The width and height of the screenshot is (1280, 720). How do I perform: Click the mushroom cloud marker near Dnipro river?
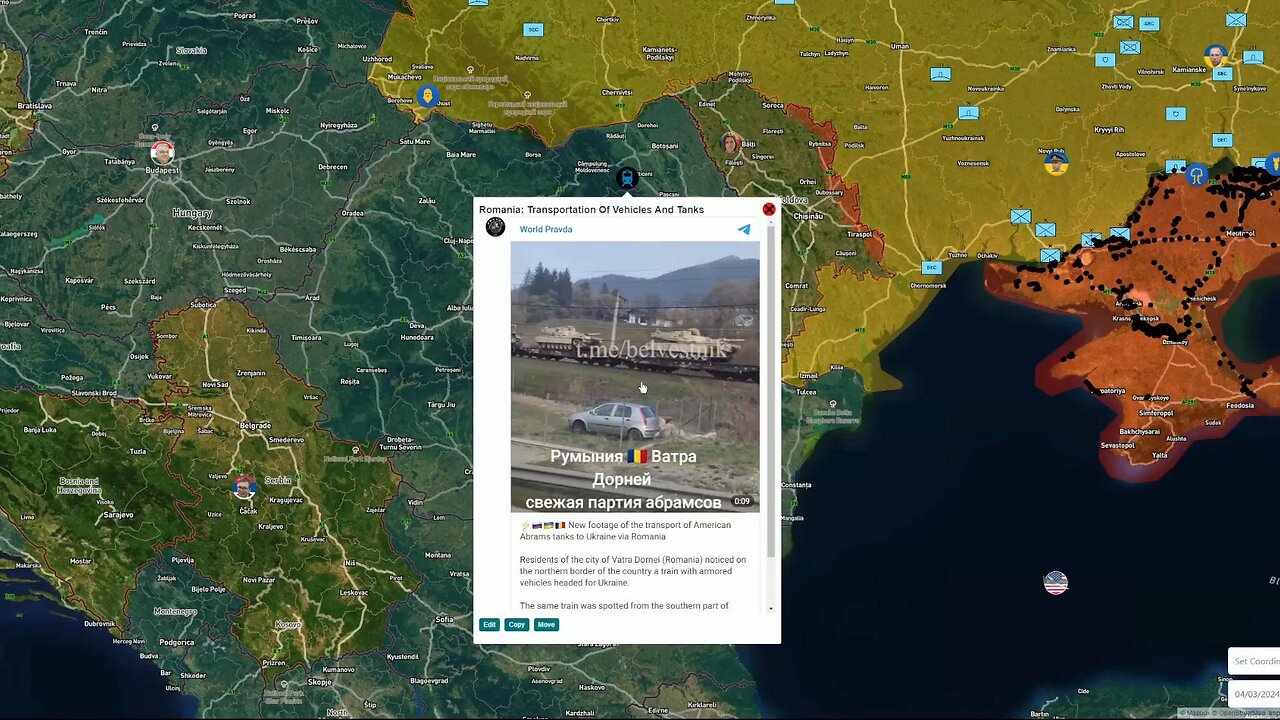pos(1196,176)
